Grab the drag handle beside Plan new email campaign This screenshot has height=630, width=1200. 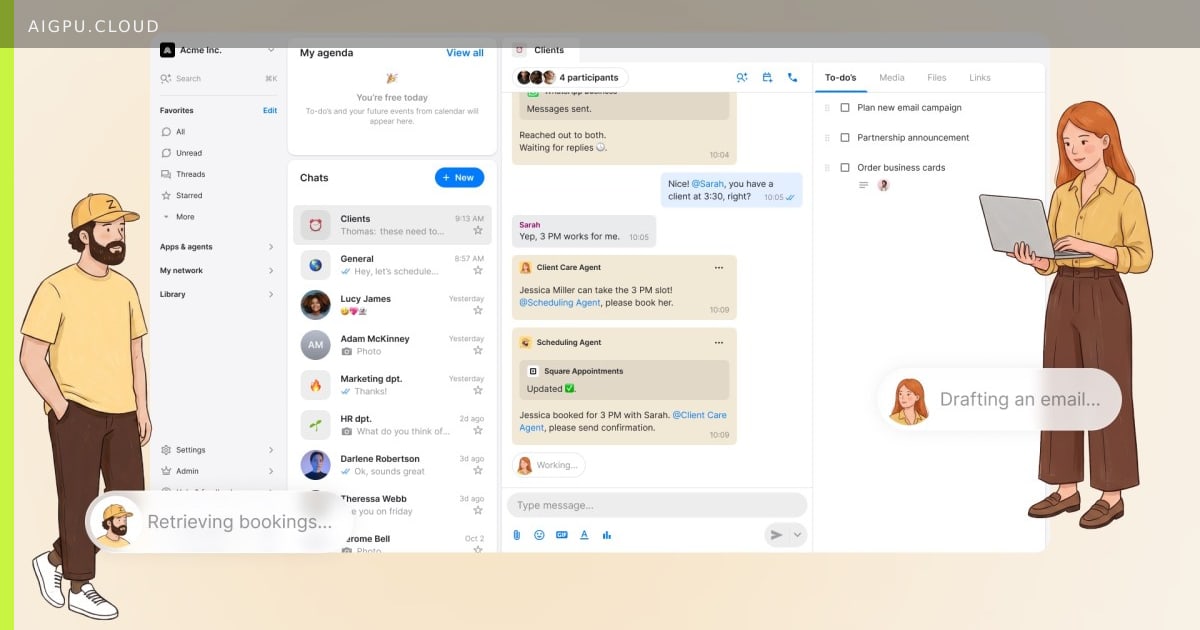coord(827,107)
